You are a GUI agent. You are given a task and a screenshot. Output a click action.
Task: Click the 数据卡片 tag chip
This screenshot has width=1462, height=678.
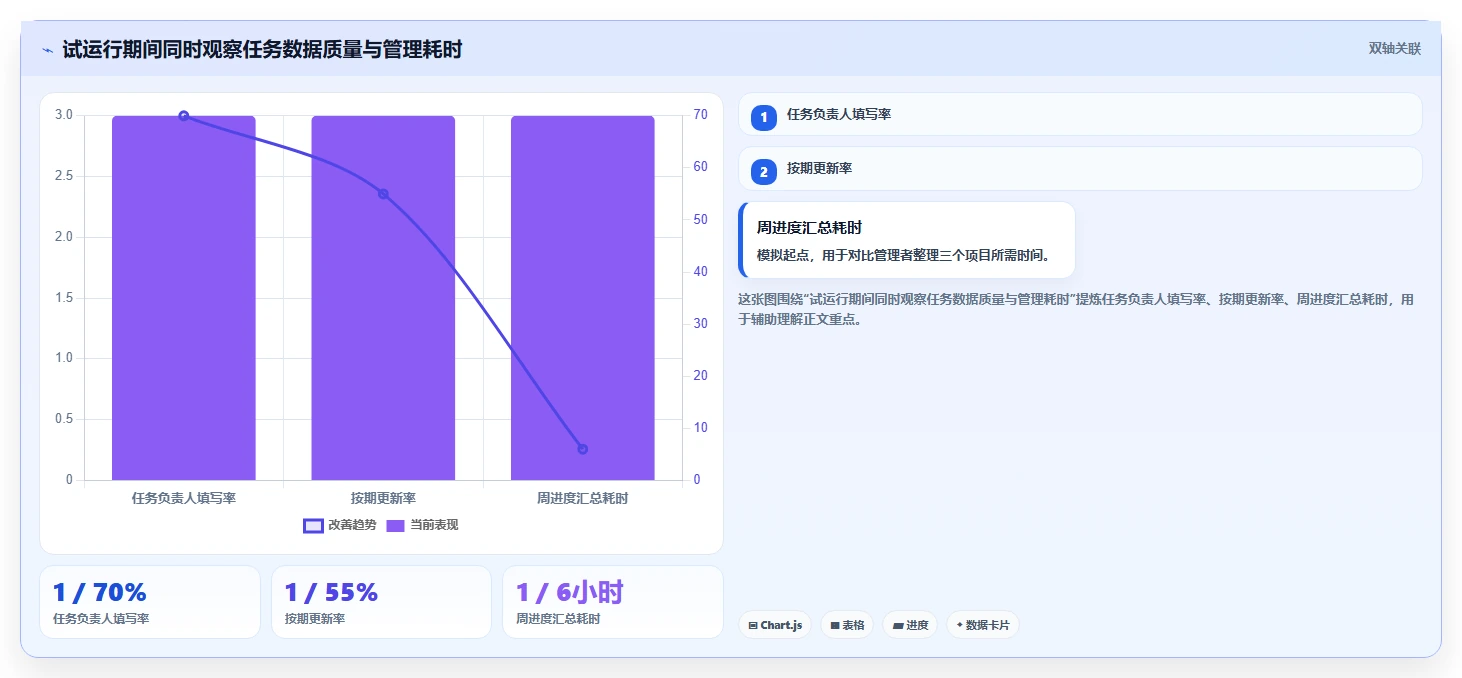[983, 625]
